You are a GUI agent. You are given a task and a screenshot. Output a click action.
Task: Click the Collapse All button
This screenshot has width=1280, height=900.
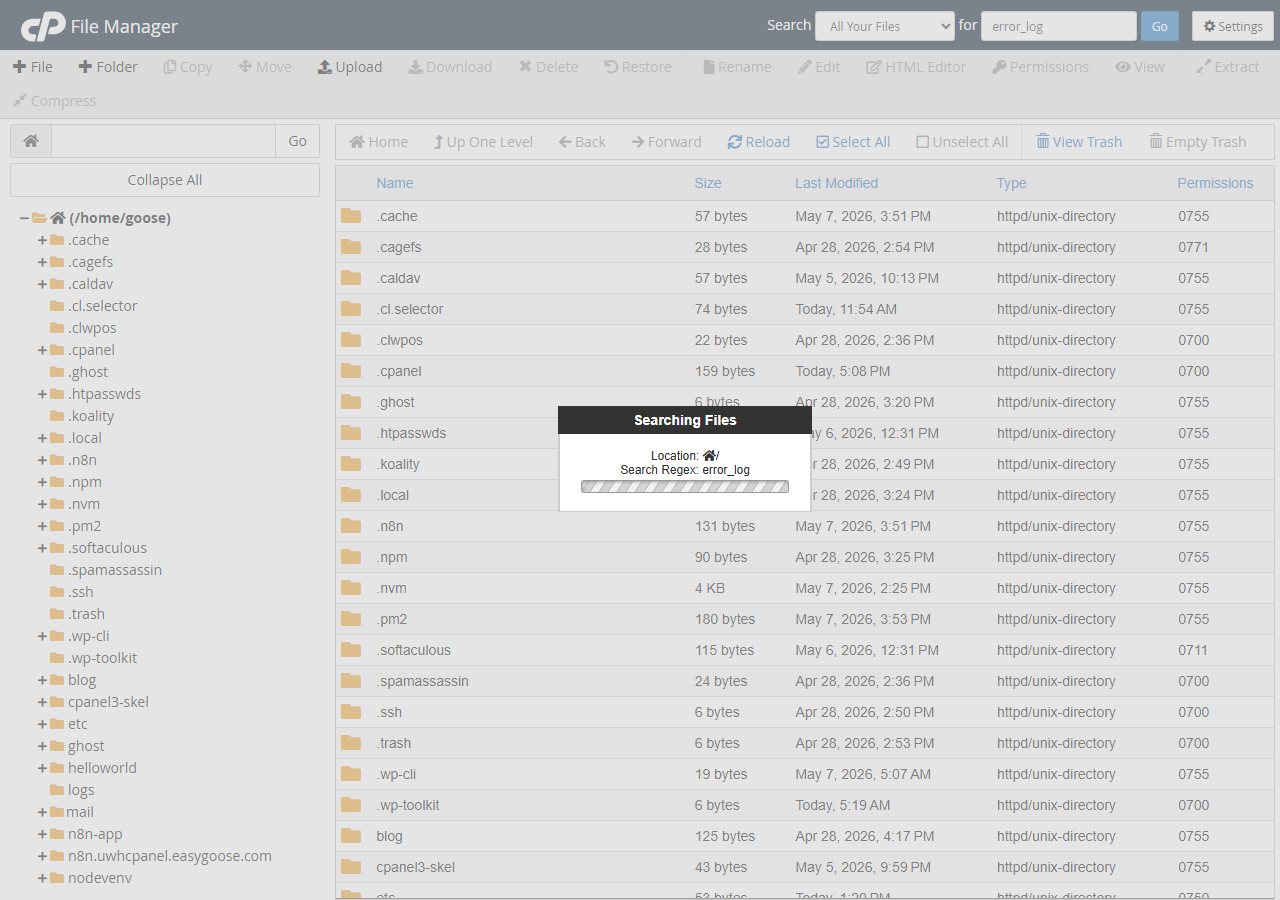tap(165, 180)
